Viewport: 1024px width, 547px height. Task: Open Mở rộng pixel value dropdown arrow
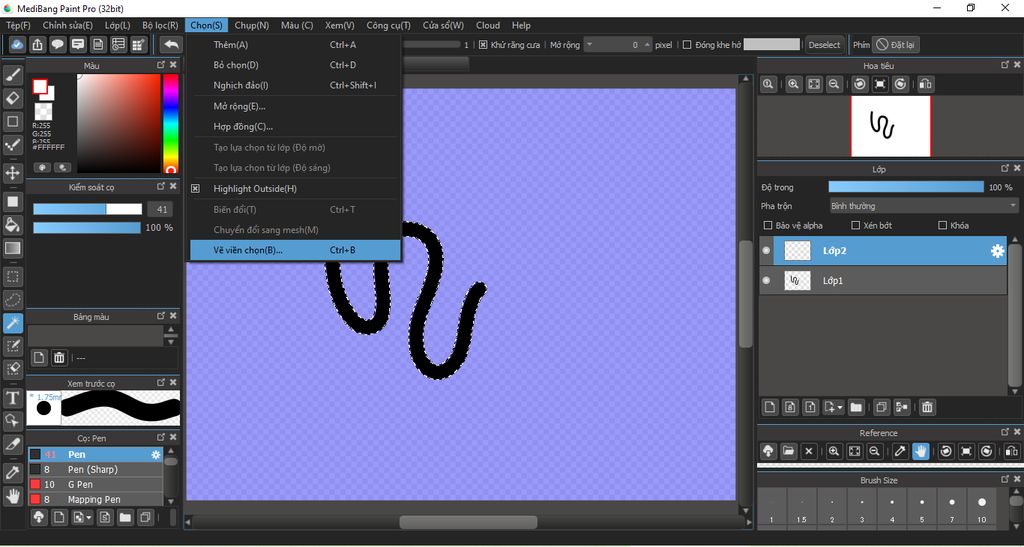(x=590, y=44)
